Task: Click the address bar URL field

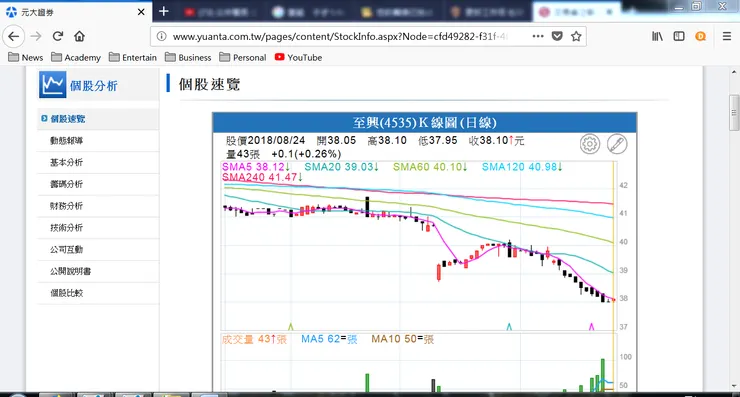Action: 340,36
